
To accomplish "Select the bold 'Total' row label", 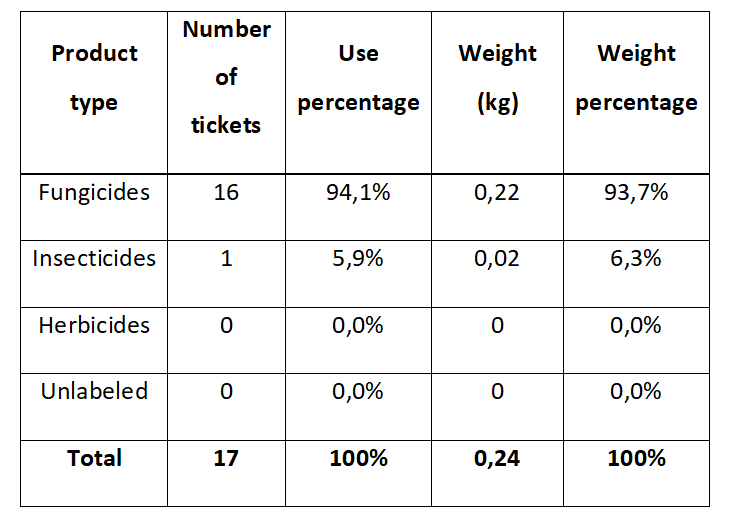I will pyautogui.click(x=94, y=458).
